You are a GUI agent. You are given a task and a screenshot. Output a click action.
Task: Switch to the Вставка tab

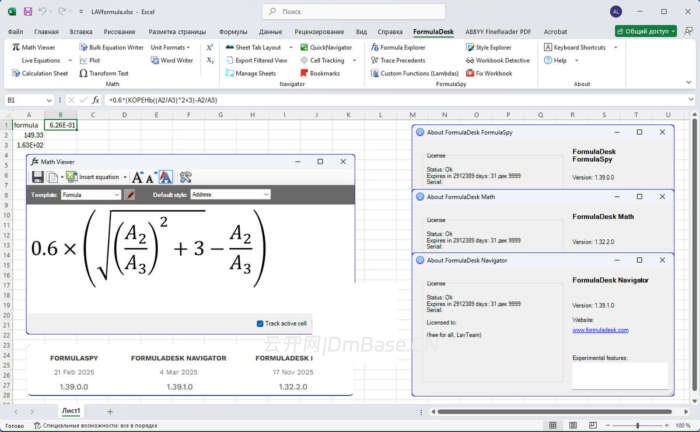click(81, 32)
